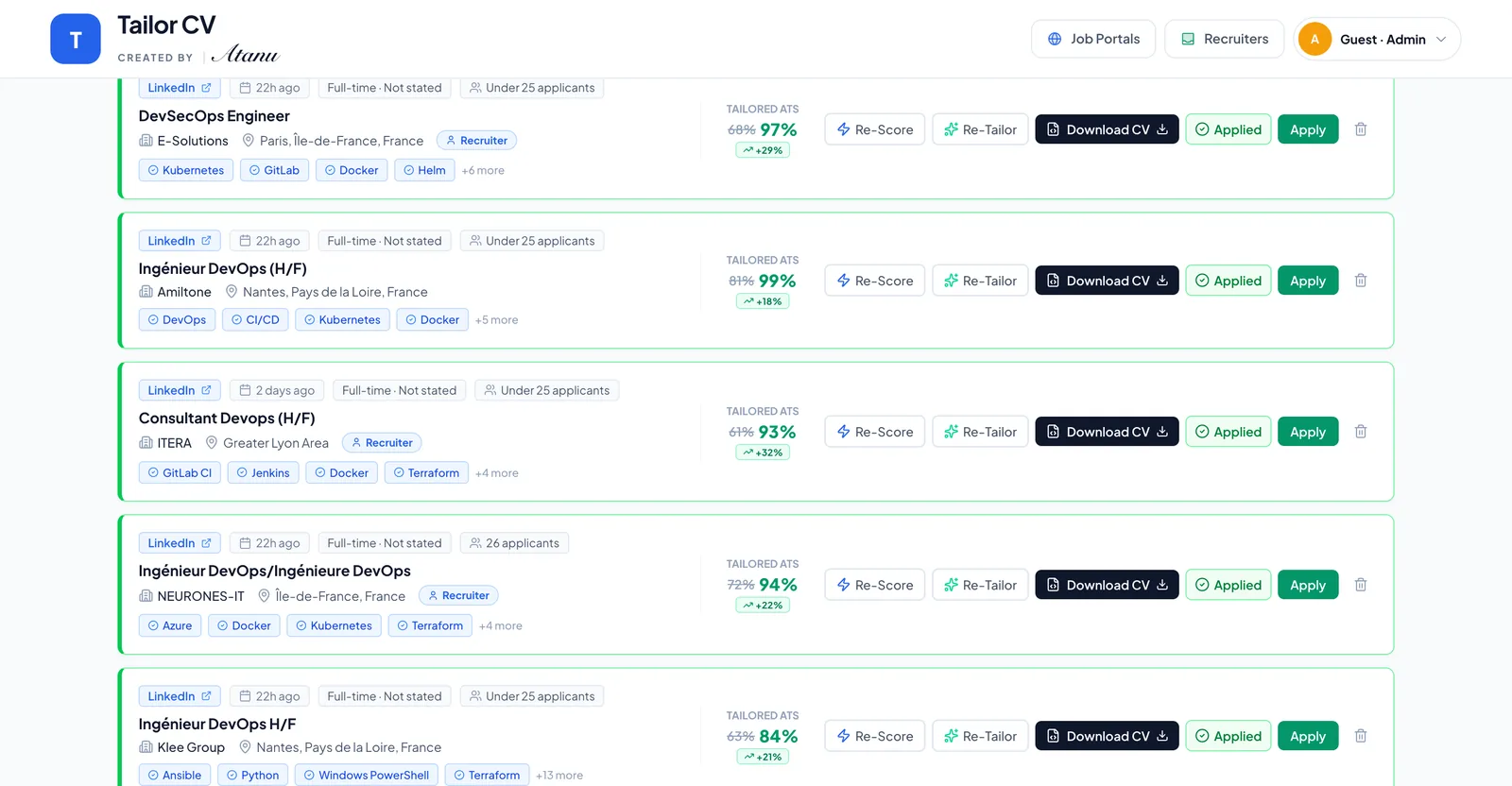
Task: Toggle Applied status for ITERA job
Action: click(x=1228, y=432)
